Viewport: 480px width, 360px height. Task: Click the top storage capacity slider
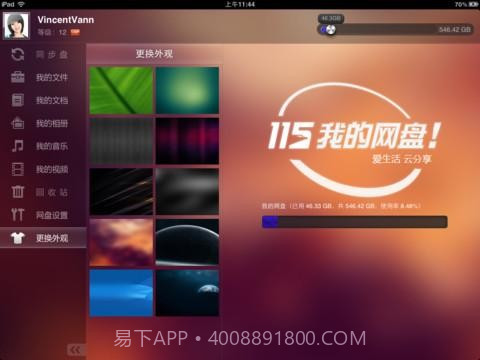[x=395, y=30]
